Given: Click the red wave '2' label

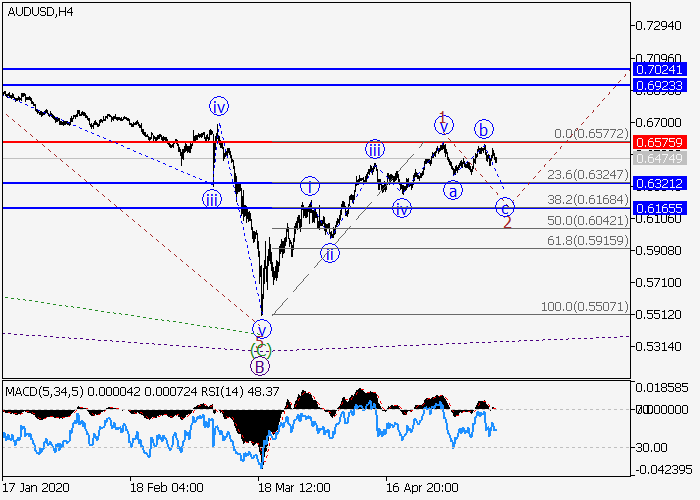Looking at the screenshot, I should (x=508, y=223).
